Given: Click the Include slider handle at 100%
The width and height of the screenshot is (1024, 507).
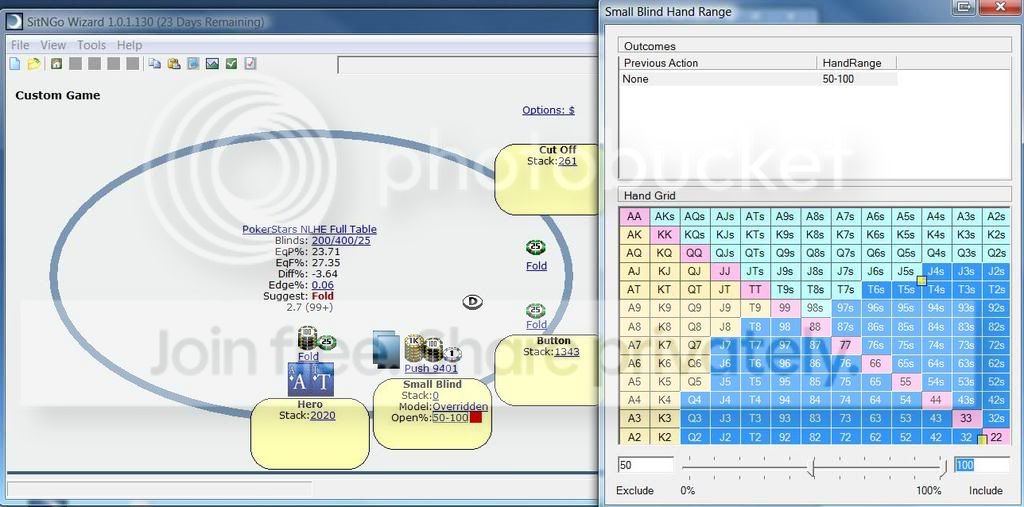Looking at the screenshot, I should [x=943, y=467].
